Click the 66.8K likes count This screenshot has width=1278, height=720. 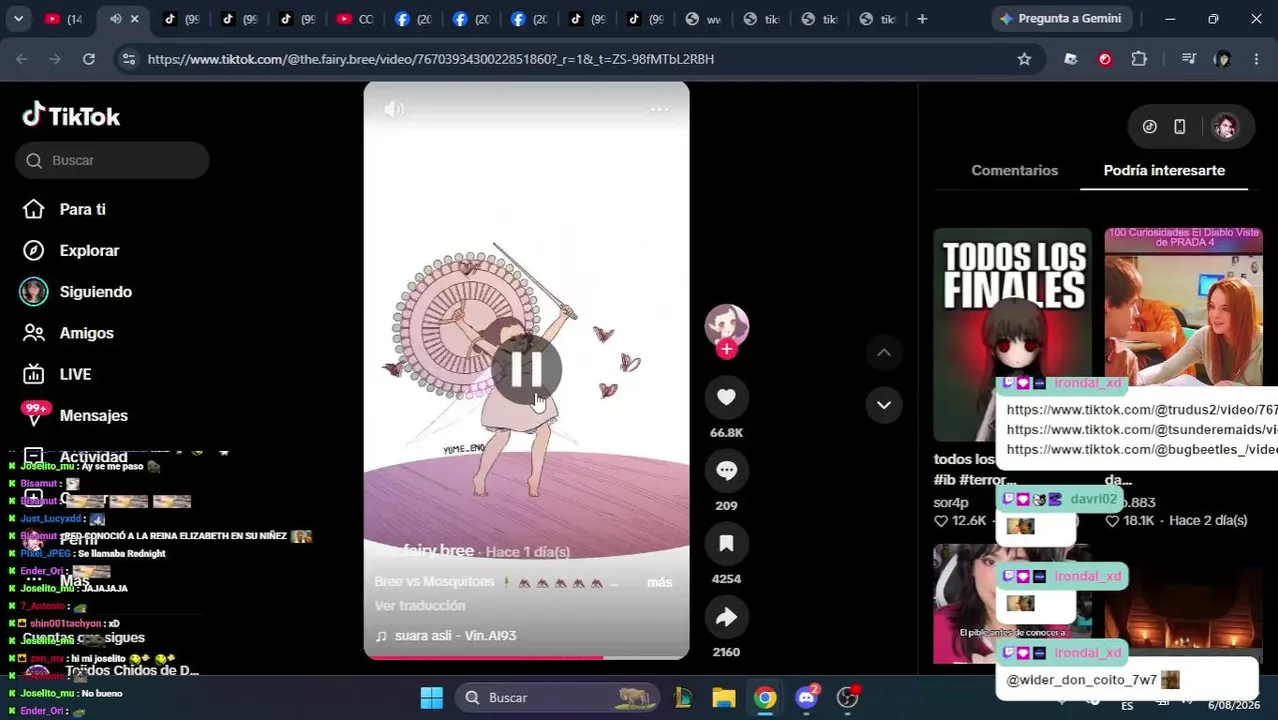[x=726, y=432]
